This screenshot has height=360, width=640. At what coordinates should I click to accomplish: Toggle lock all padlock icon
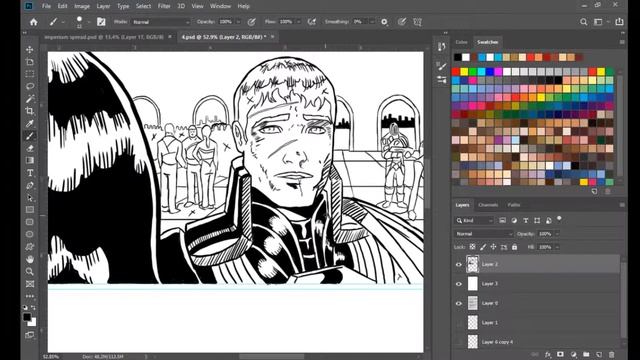[514, 247]
